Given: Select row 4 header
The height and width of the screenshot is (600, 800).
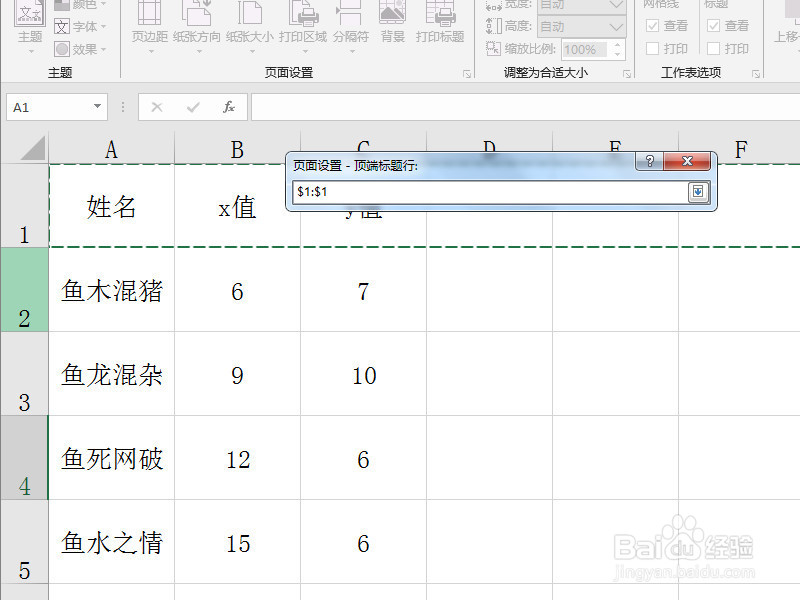Looking at the screenshot, I should coord(24,458).
